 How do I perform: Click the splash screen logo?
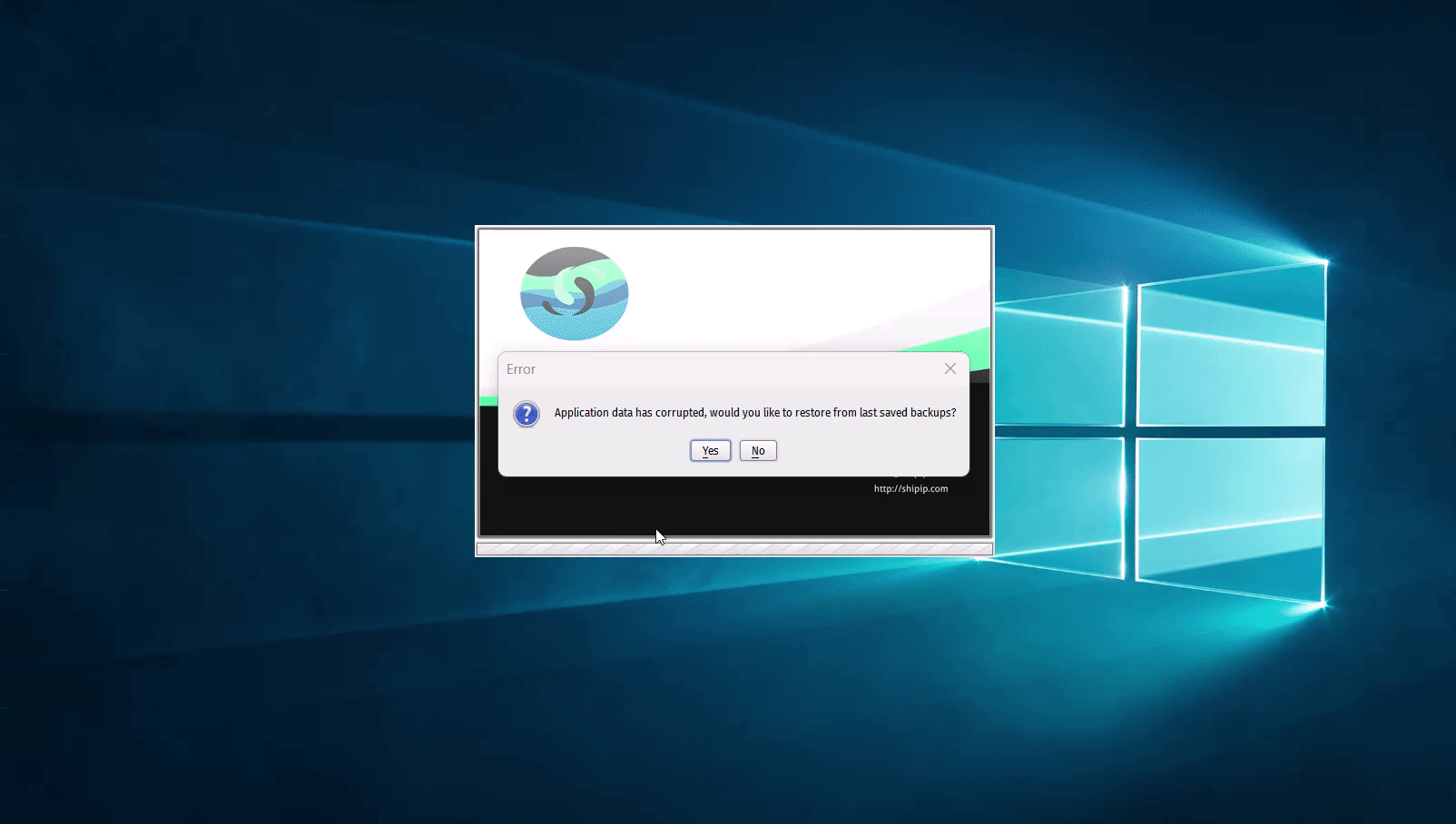(575, 293)
